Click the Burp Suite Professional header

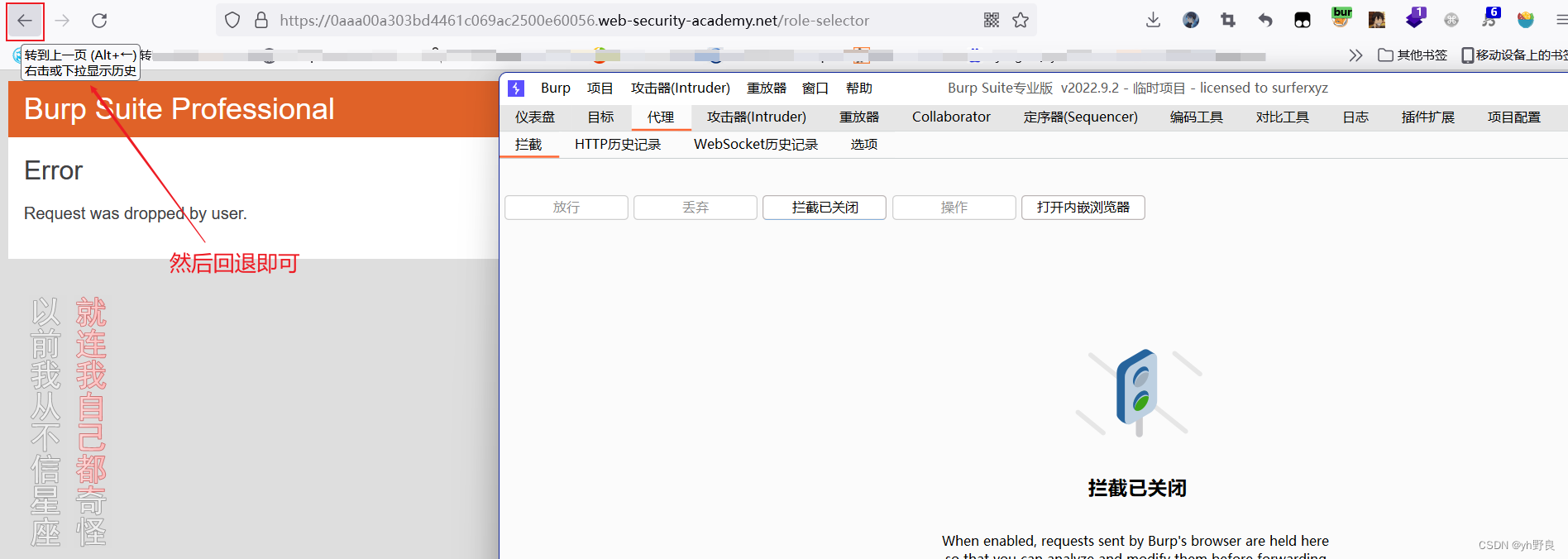coord(179,109)
